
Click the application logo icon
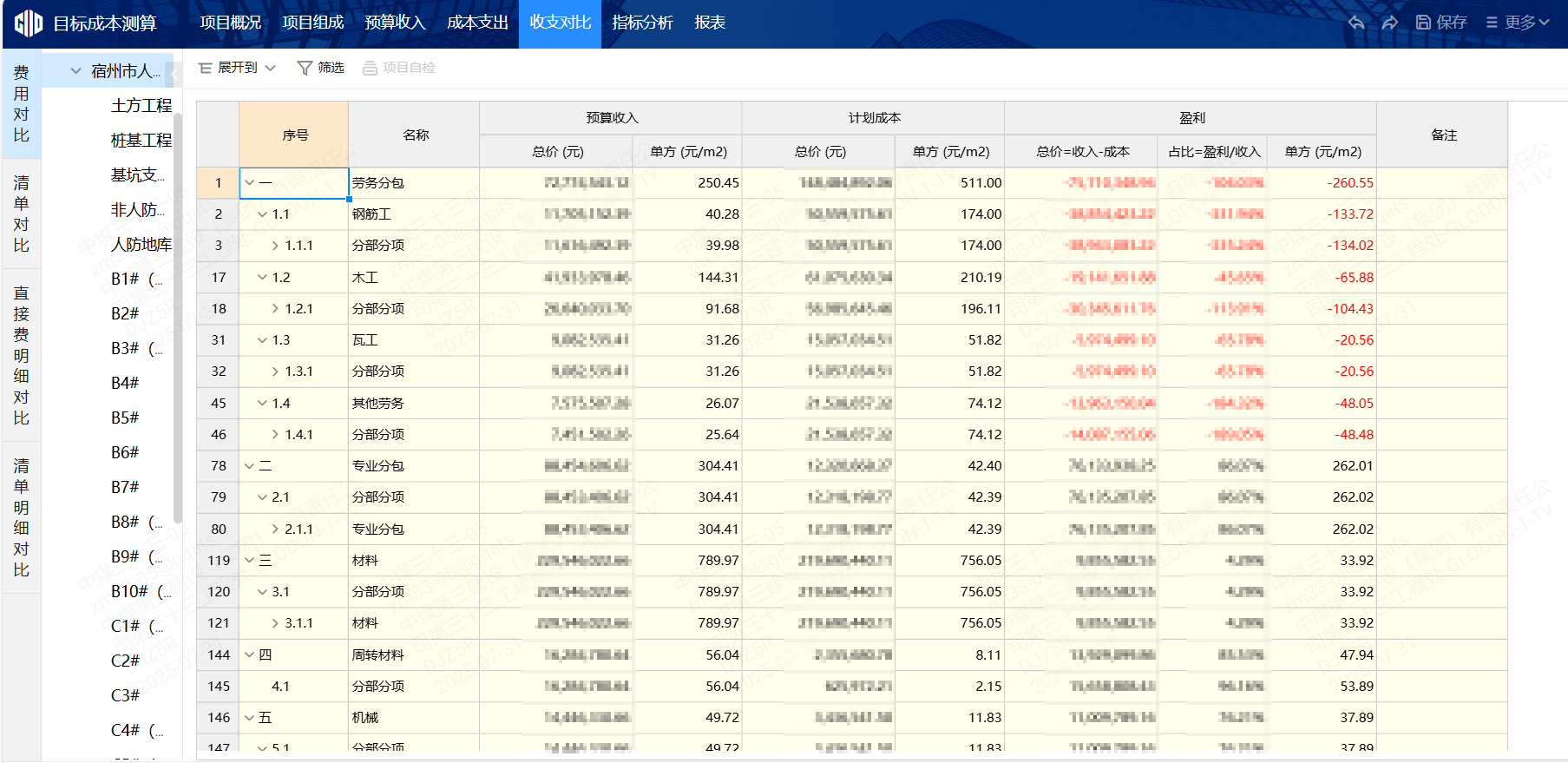[x=28, y=23]
